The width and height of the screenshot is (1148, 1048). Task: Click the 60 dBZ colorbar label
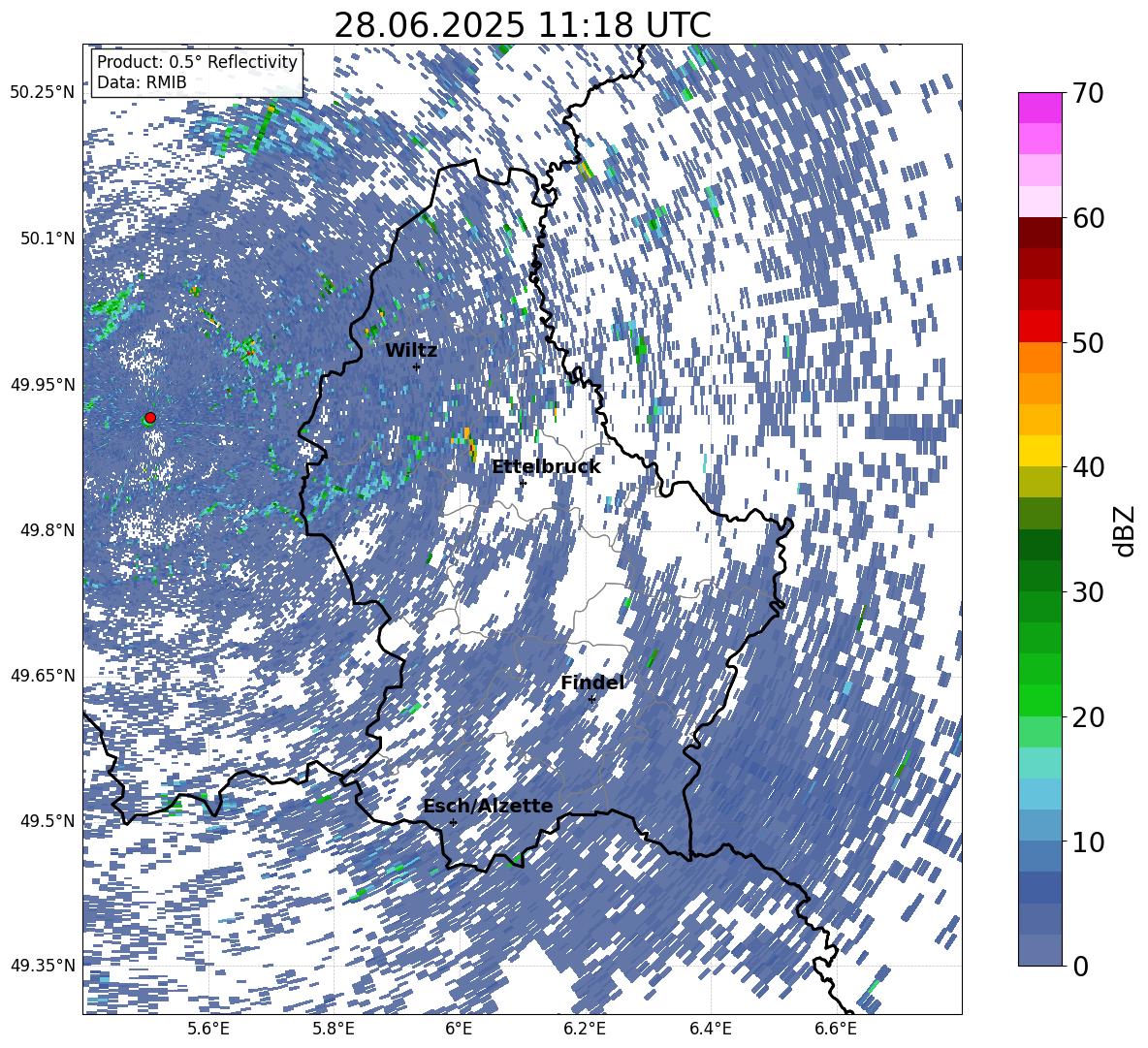pos(1087,217)
